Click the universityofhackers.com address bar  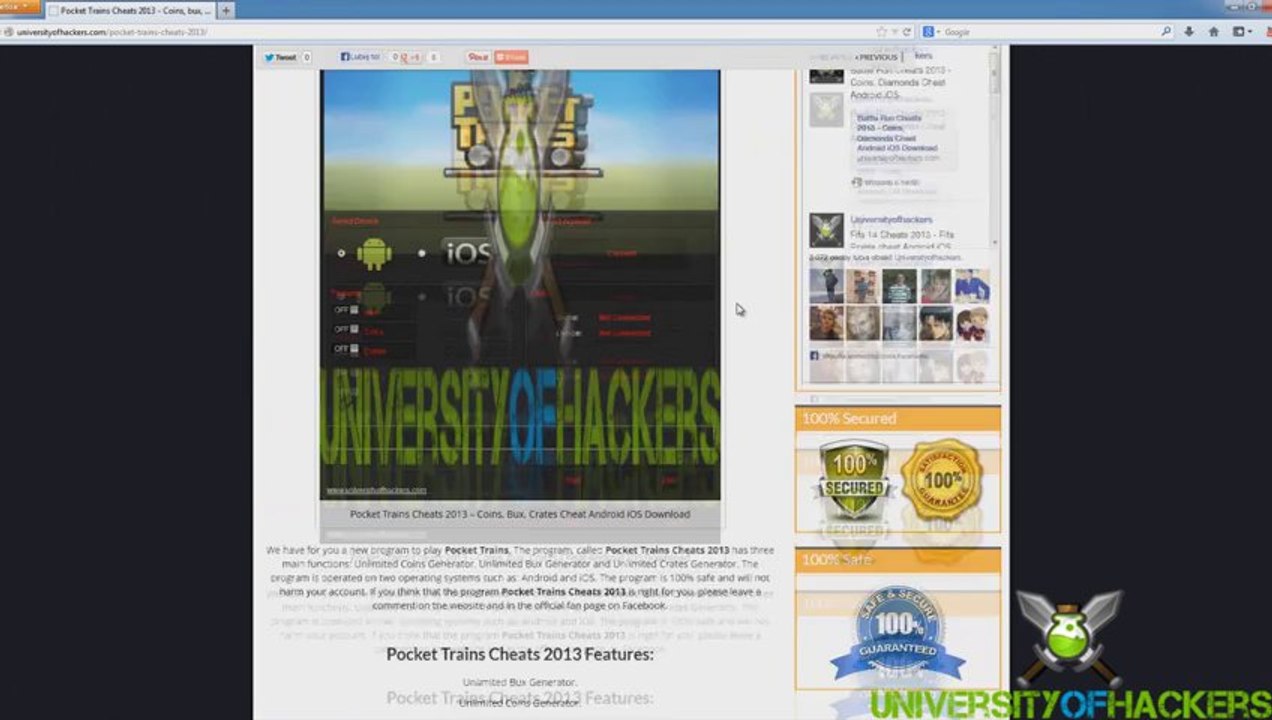point(440,32)
